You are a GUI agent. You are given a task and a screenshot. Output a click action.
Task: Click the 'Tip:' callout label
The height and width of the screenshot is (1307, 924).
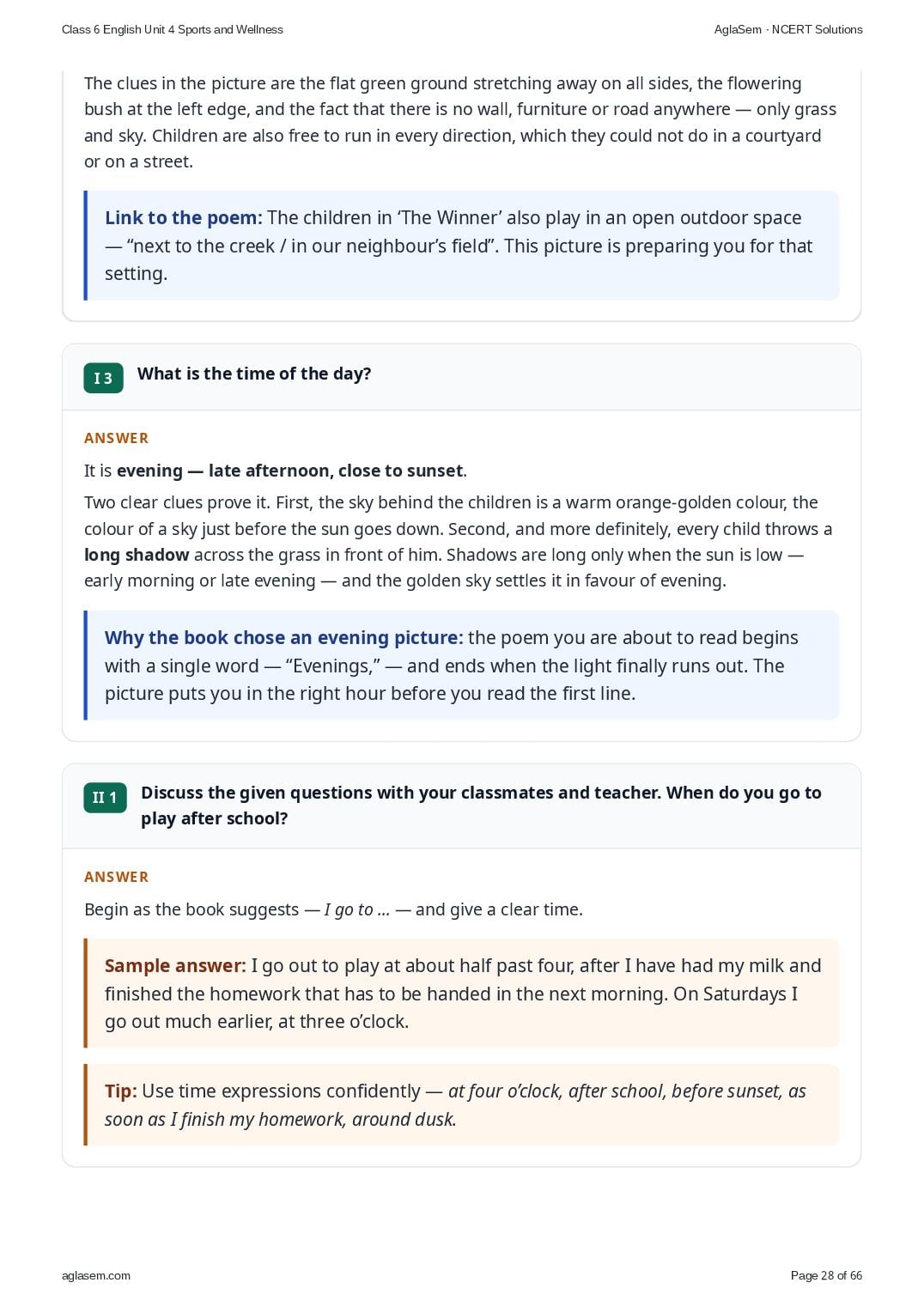(x=121, y=1091)
